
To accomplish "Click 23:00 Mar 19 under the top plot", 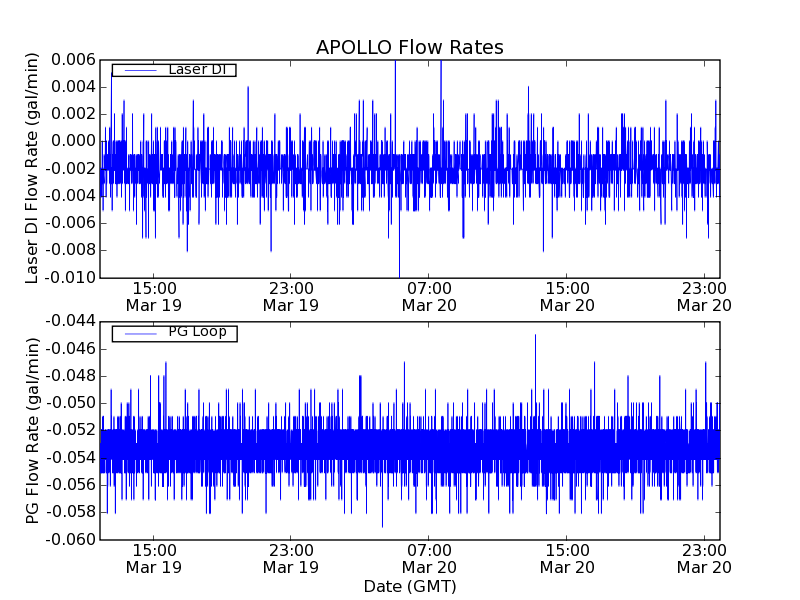I will (x=290, y=295).
